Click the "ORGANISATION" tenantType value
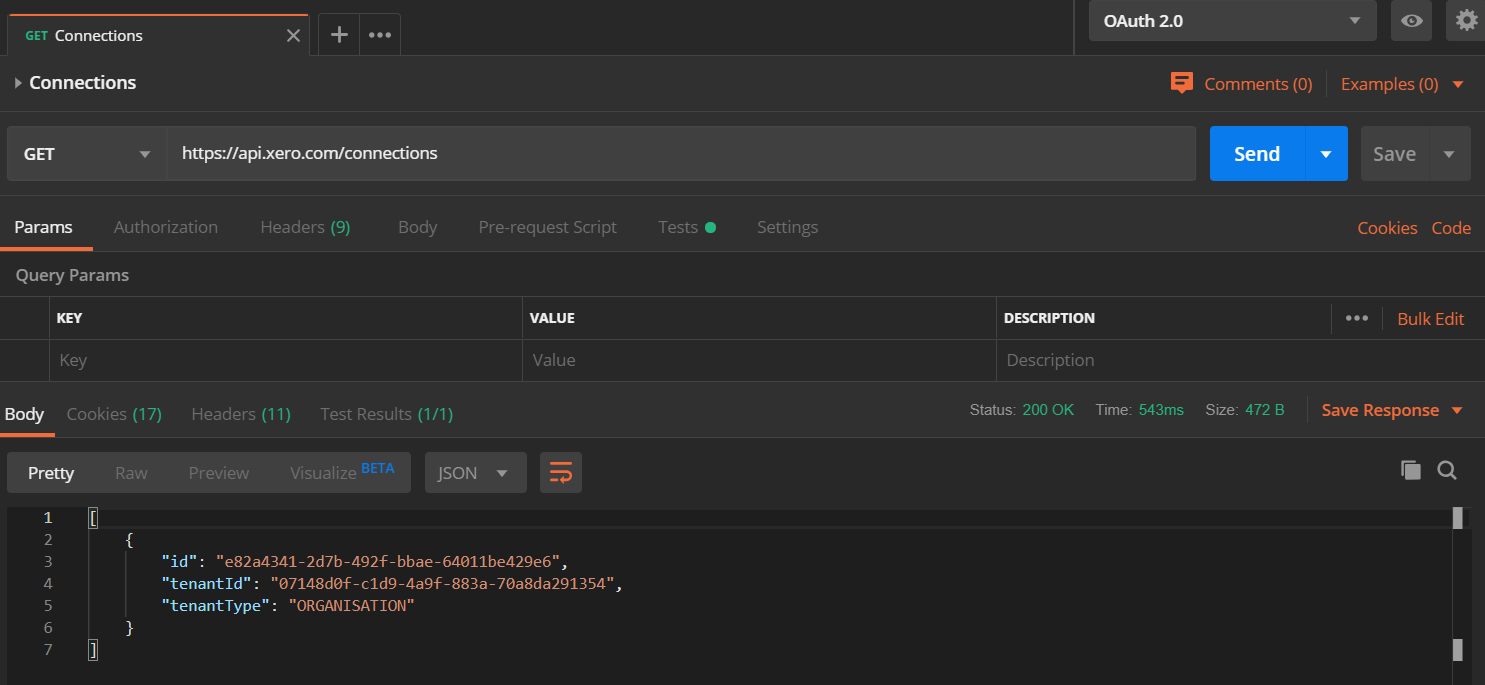 click(x=351, y=606)
